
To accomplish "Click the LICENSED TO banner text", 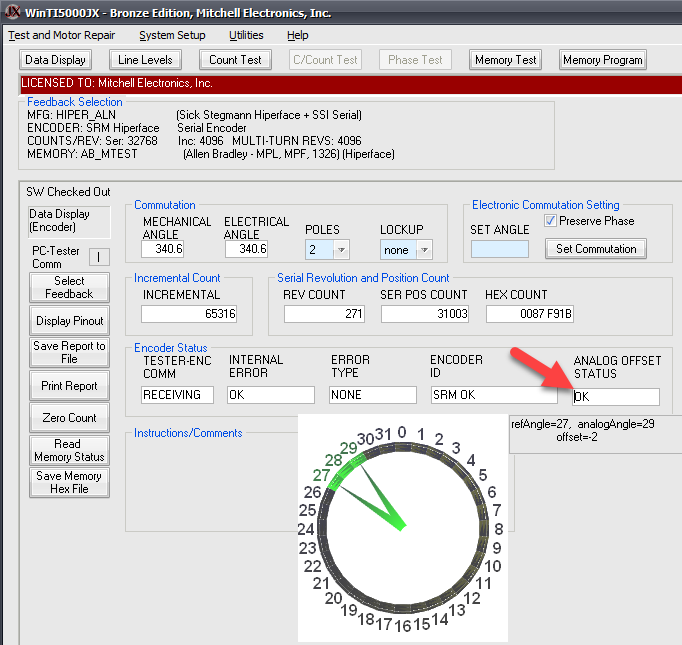I will tap(117, 83).
